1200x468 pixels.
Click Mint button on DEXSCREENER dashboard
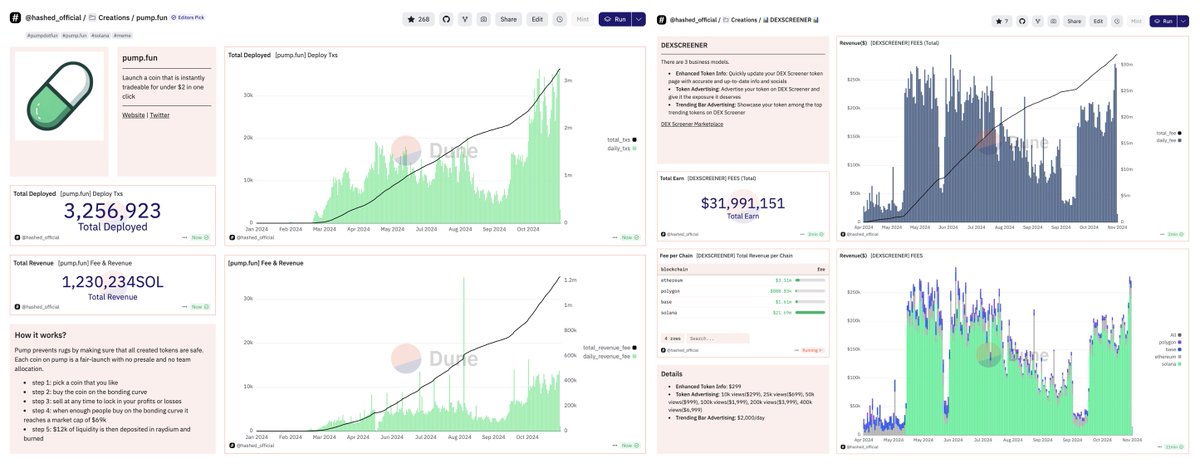1136,20
